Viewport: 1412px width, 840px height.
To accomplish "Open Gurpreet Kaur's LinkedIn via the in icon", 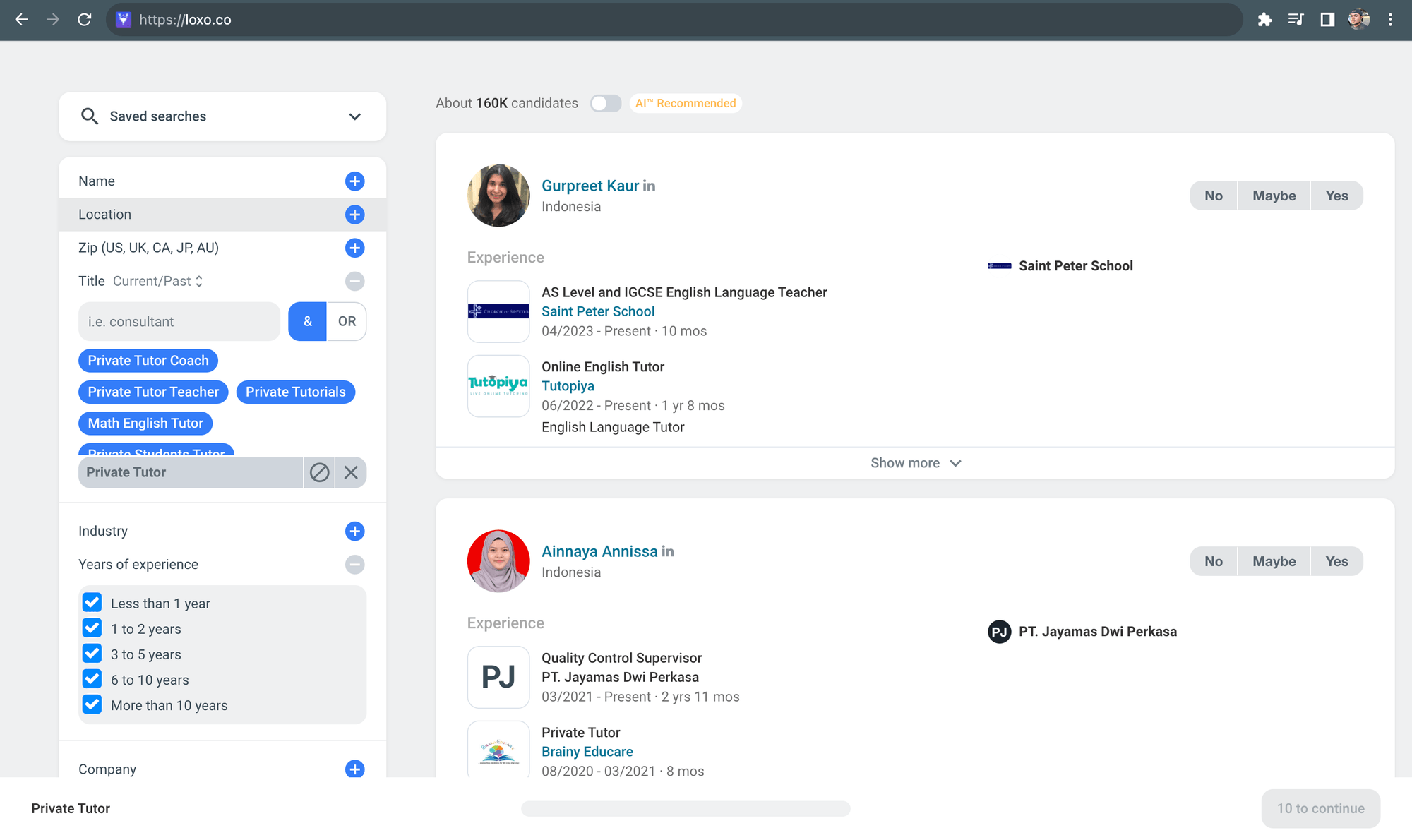I will (x=649, y=186).
